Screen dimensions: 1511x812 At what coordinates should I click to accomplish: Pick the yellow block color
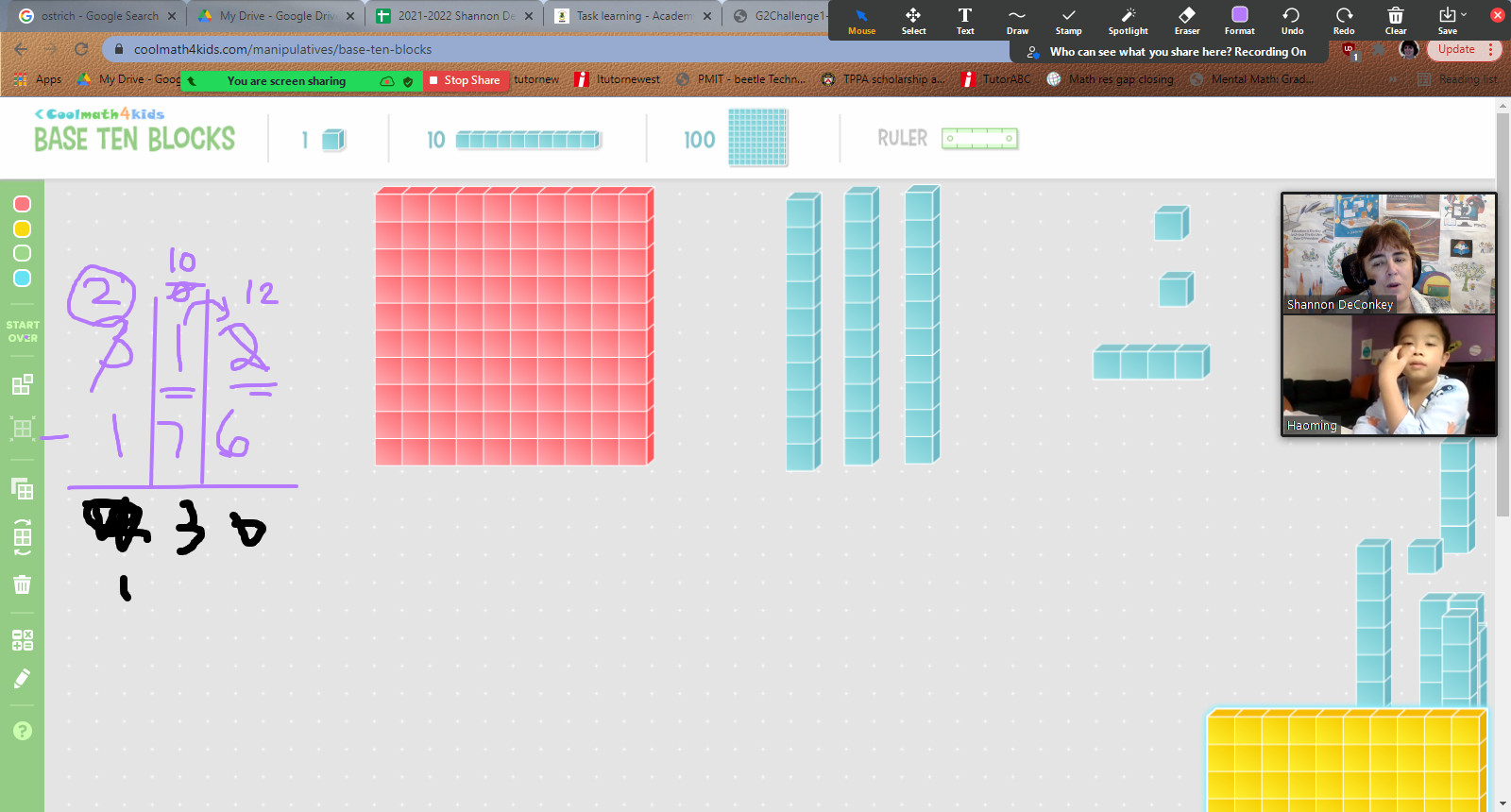(x=23, y=228)
